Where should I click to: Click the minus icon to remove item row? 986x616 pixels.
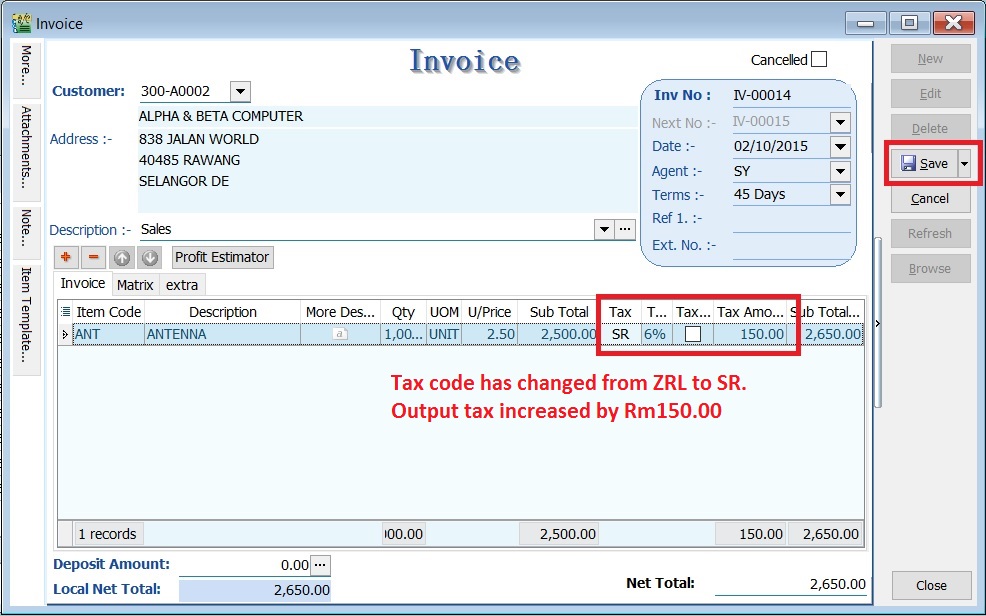coord(93,258)
